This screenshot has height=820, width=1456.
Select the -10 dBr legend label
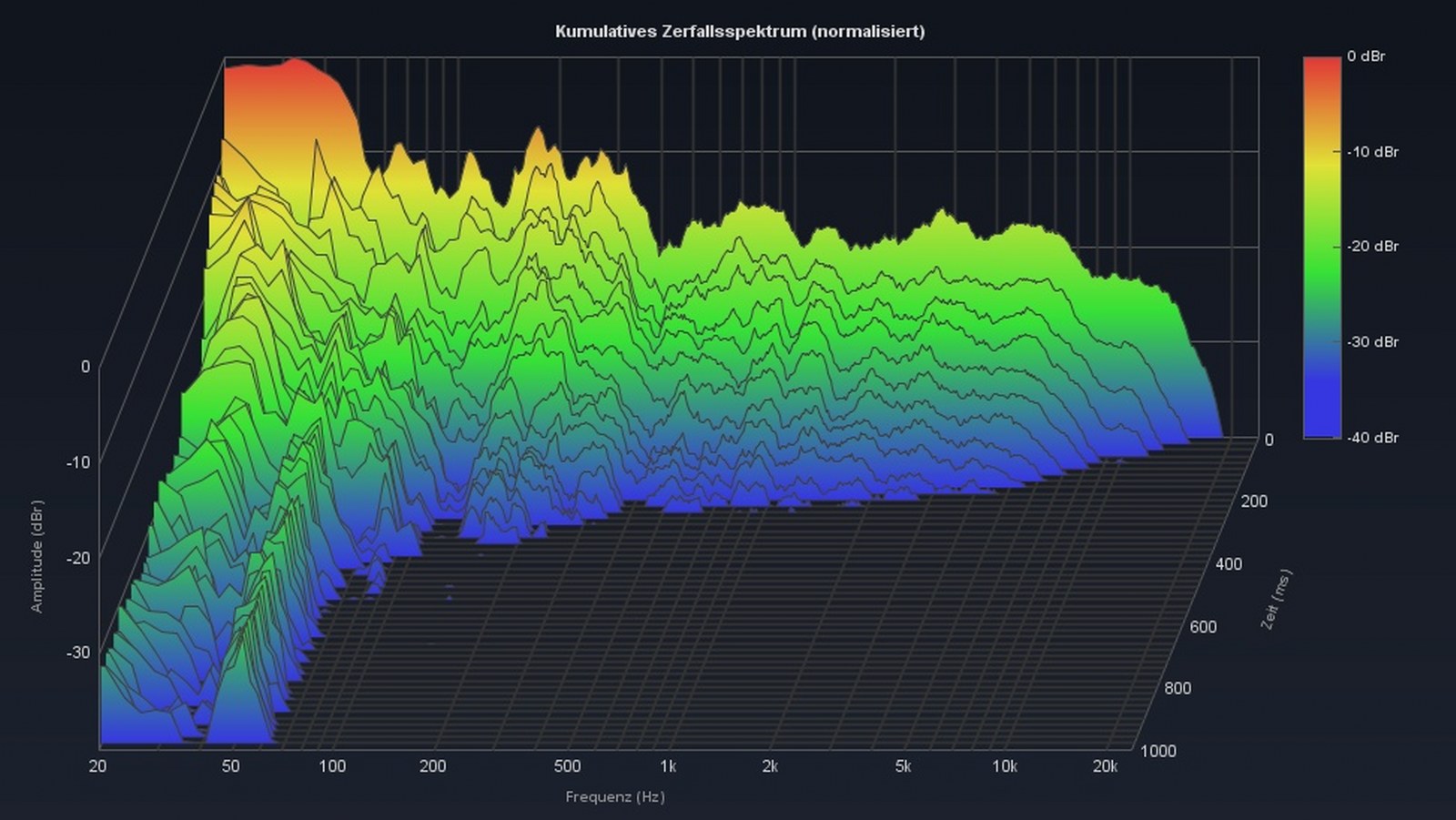(1372, 152)
